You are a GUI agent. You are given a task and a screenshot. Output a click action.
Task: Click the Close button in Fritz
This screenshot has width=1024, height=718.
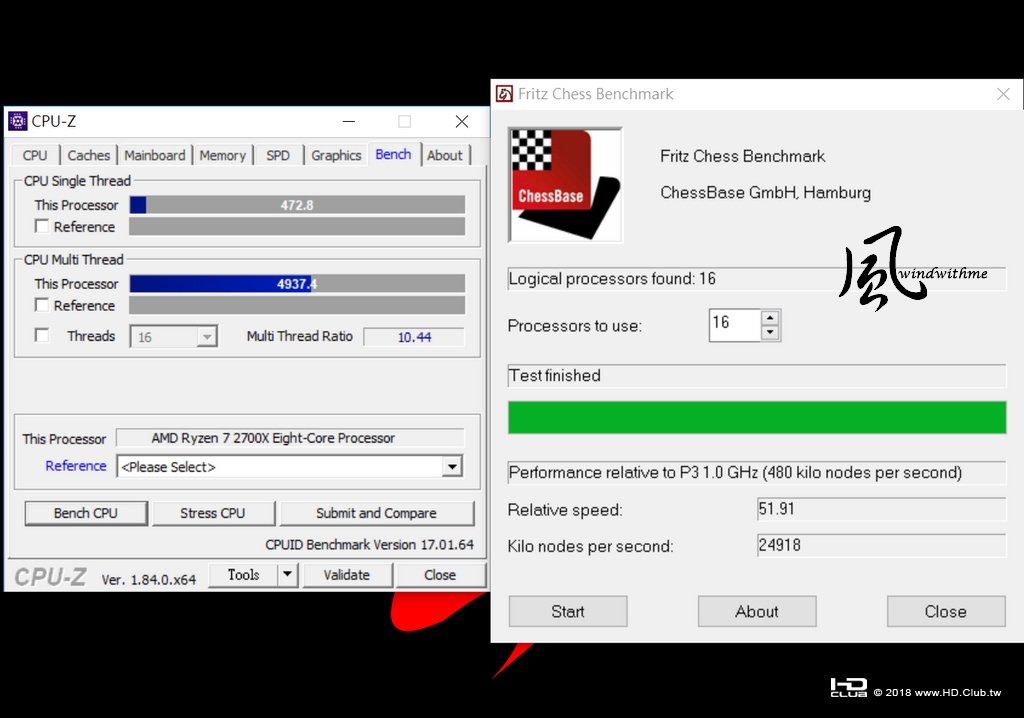(946, 612)
